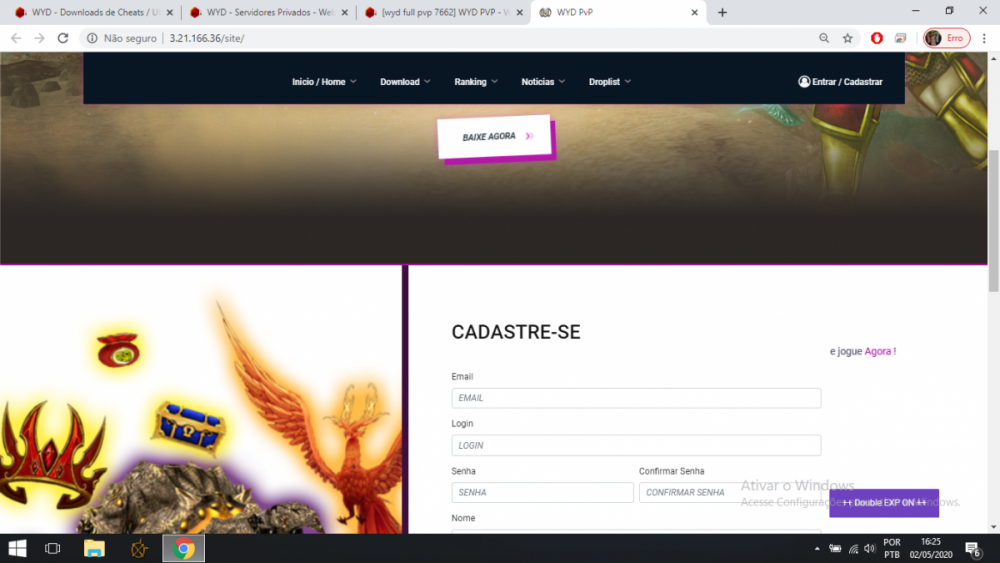Click the BAIXE AGORA button
This screenshot has width=1000, height=563.
[x=494, y=136]
